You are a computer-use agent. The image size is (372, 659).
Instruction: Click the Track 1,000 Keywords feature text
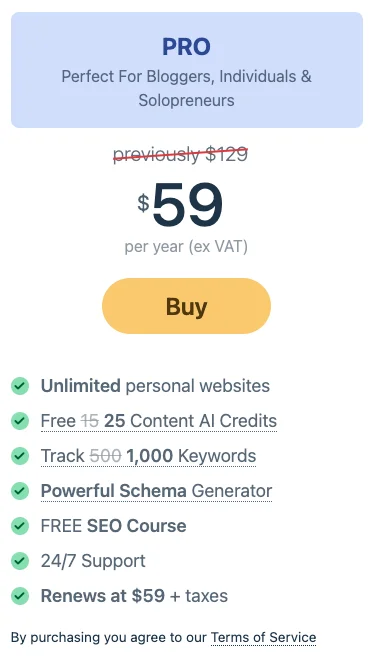tap(148, 456)
